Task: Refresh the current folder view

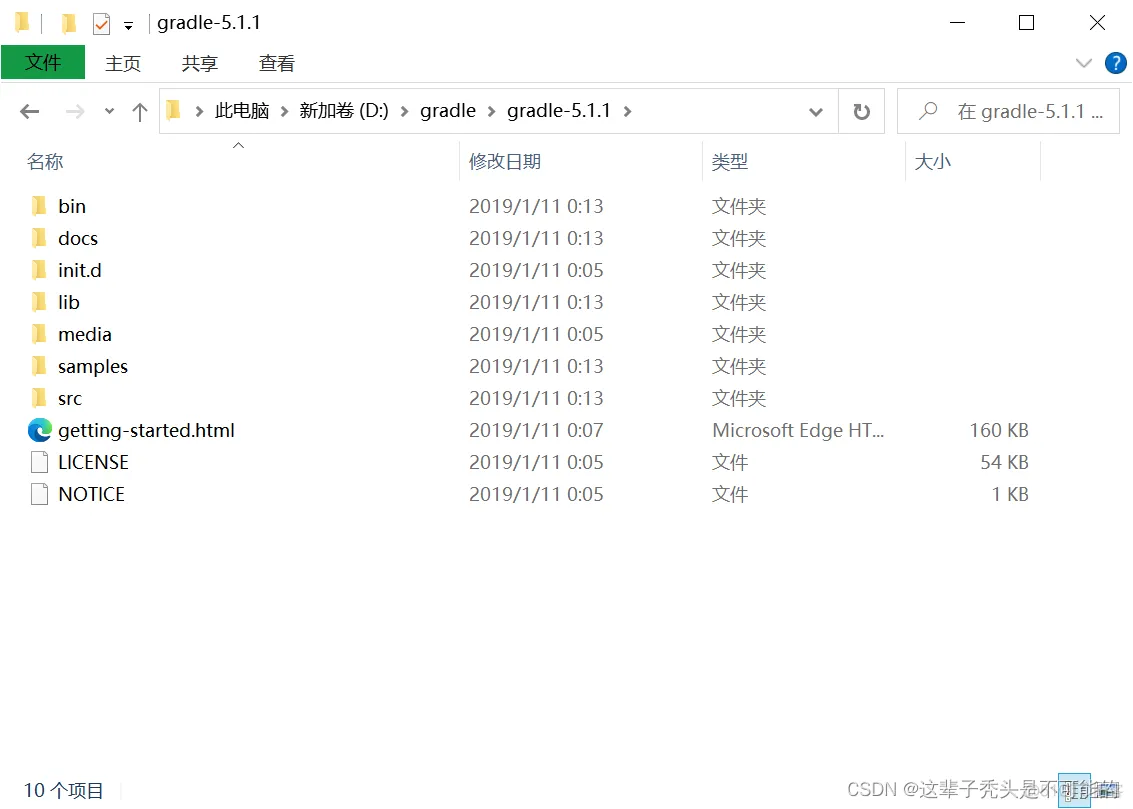Action: tap(861, 111)
